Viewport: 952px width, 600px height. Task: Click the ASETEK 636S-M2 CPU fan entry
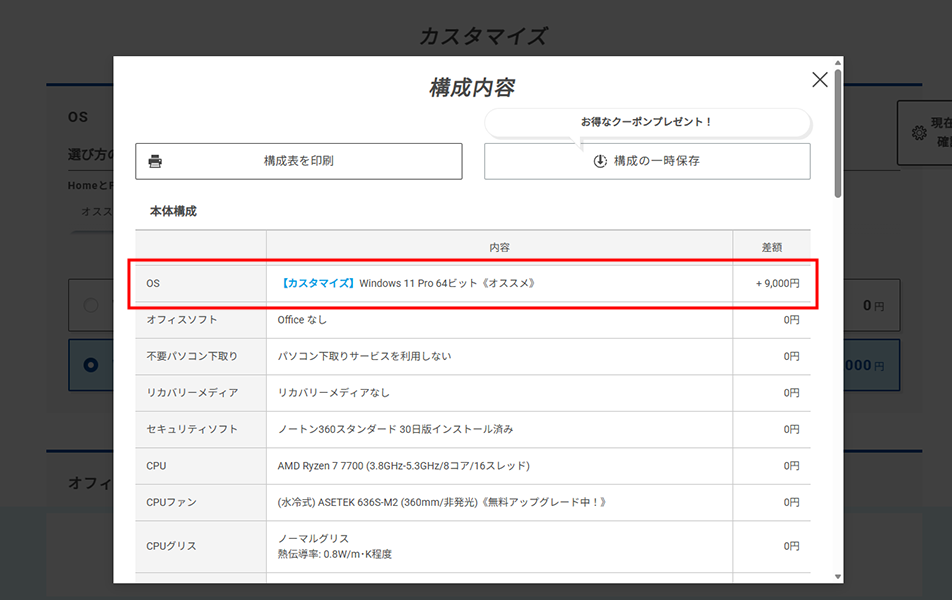tap(441, 502)
